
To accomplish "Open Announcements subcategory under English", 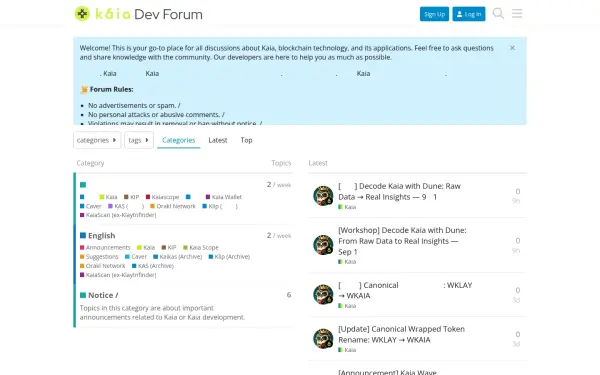I will tap(105, 248).
